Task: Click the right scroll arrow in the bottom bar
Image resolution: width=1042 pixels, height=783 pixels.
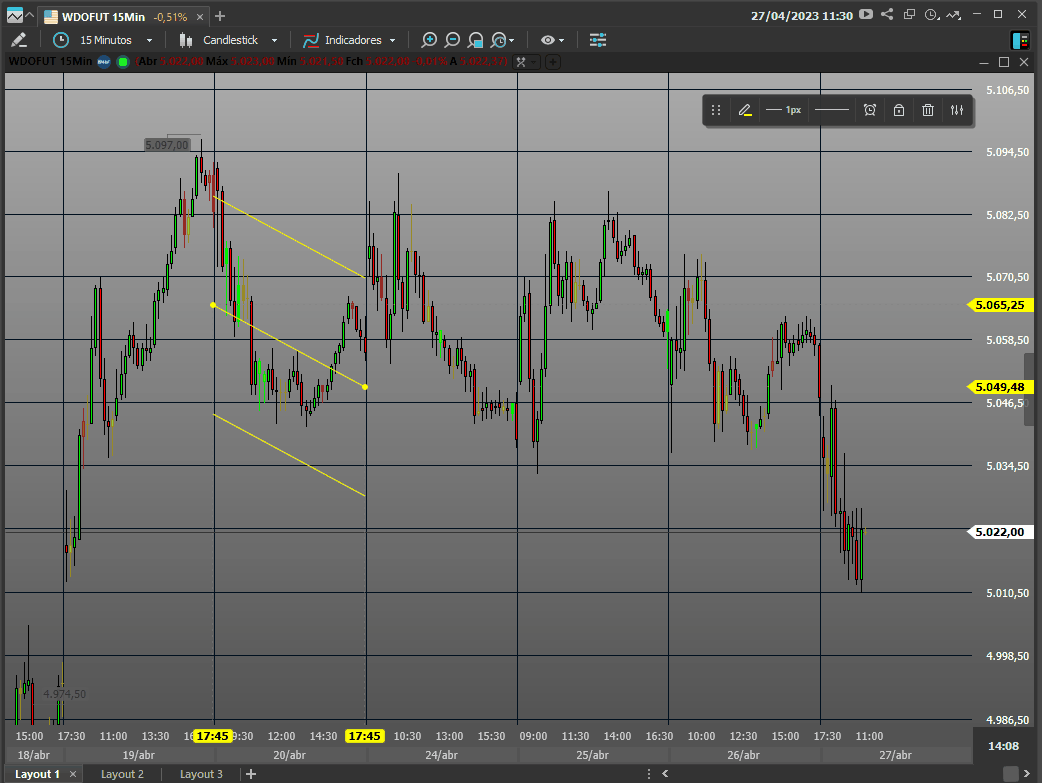Action: (1027, 774)
